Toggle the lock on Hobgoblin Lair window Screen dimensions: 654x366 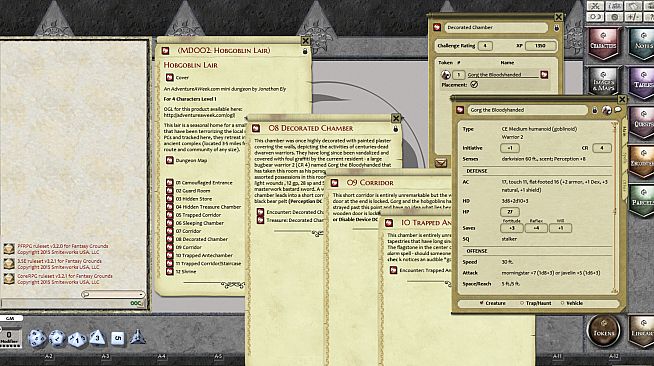point(305,51)
